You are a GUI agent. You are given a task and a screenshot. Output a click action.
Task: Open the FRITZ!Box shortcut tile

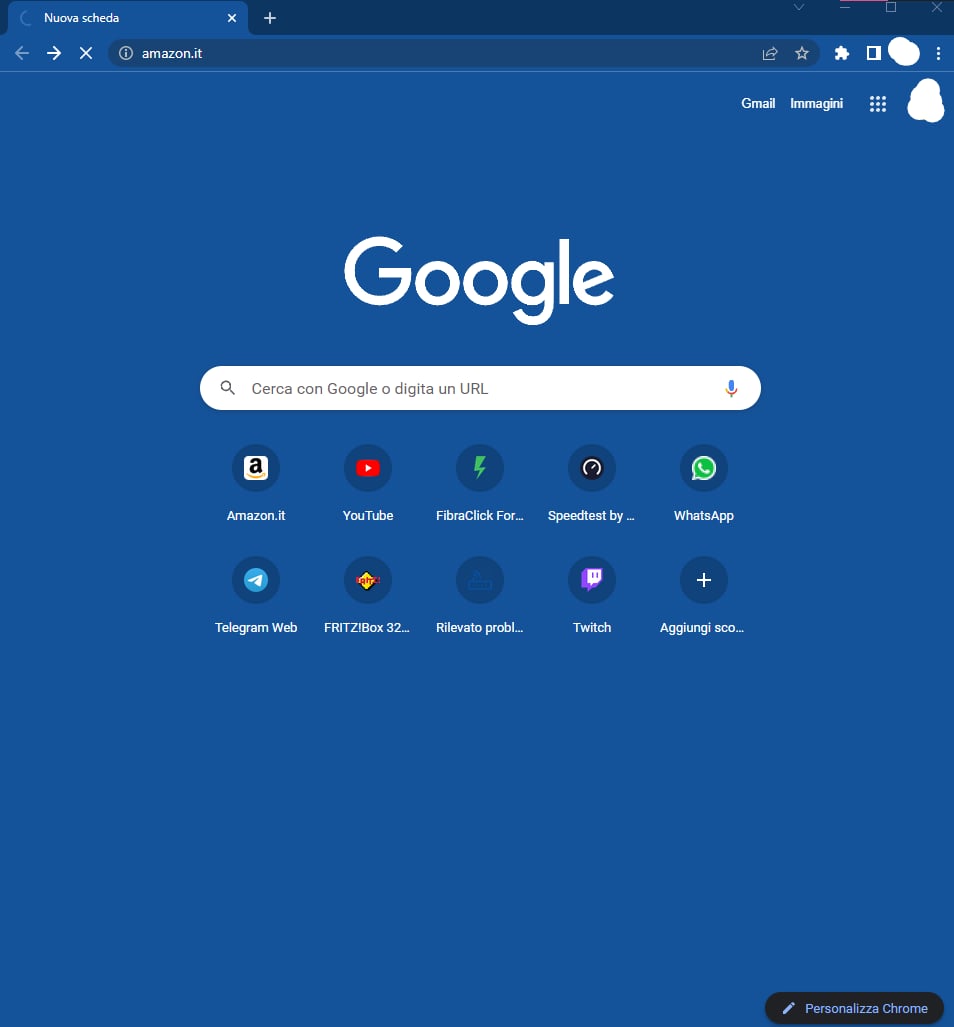368,597
